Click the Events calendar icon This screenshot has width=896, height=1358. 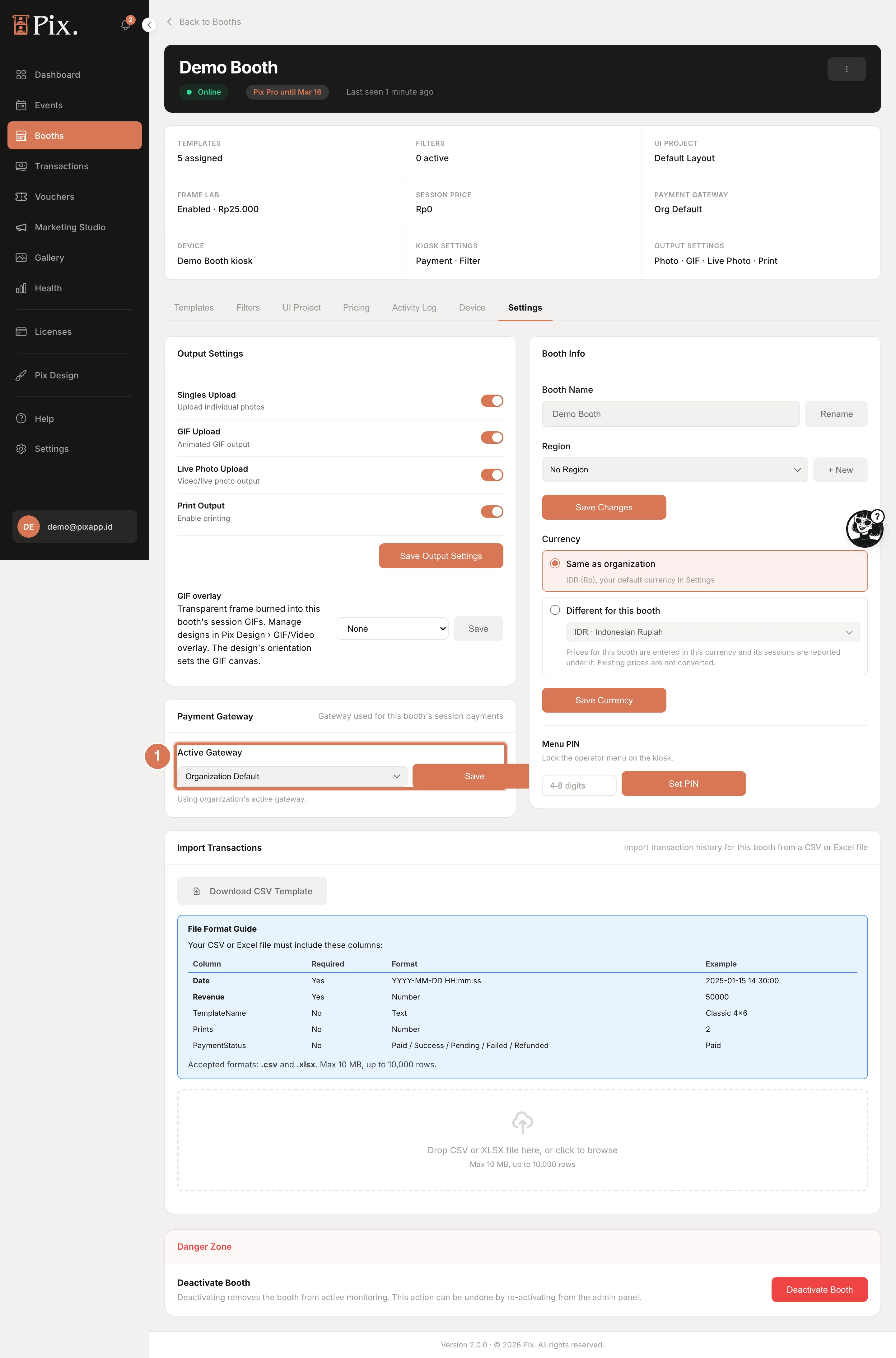pyautogui.click(x=21, y=105)
